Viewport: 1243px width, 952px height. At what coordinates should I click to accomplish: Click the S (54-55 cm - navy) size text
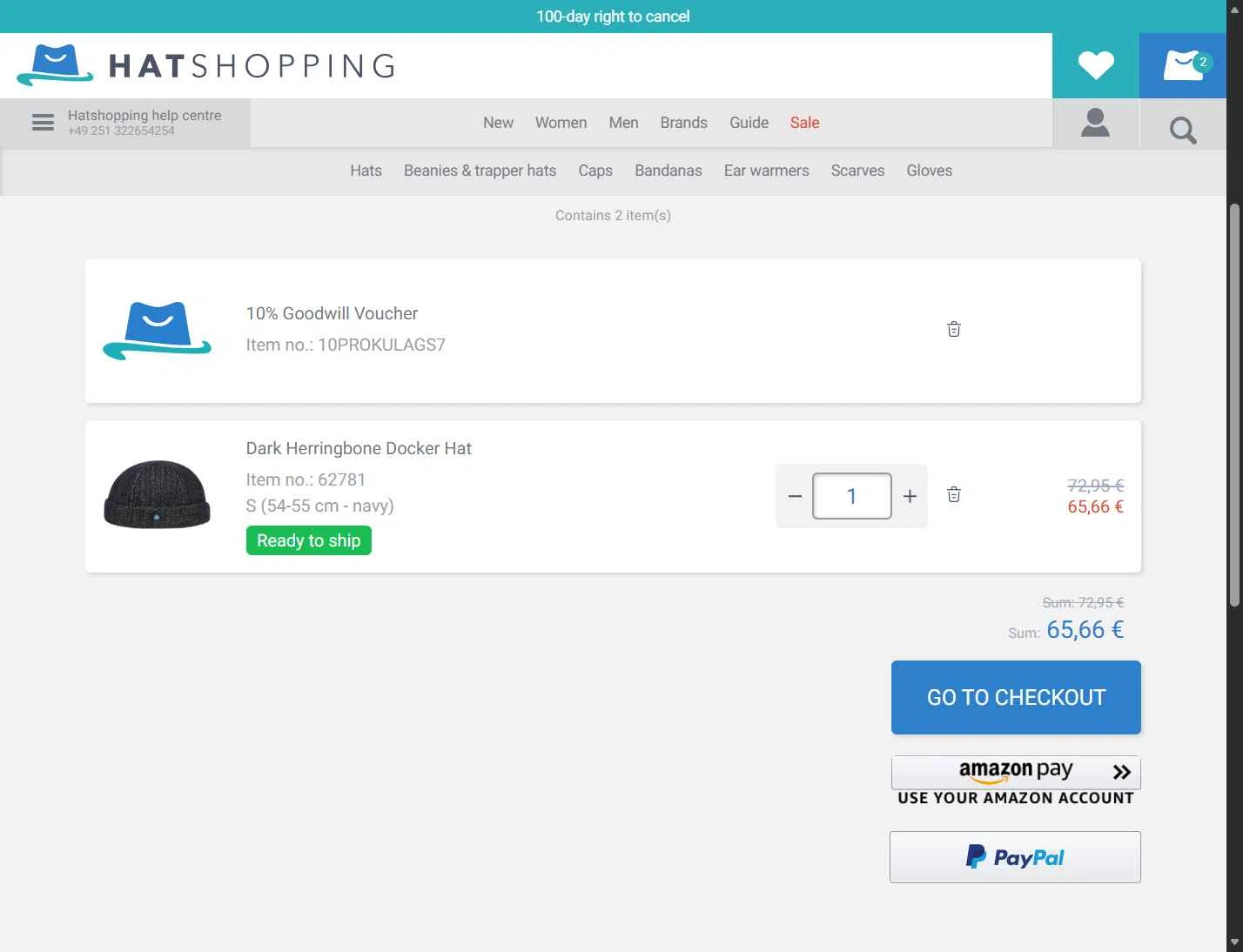pyautogui.click(x=319, y=506)
